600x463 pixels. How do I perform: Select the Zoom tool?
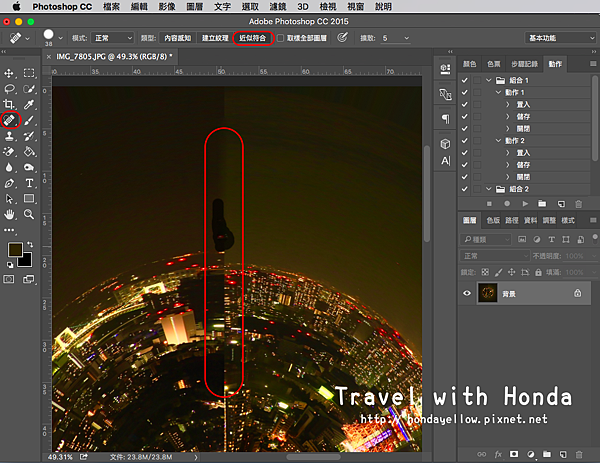pos(29,214)
